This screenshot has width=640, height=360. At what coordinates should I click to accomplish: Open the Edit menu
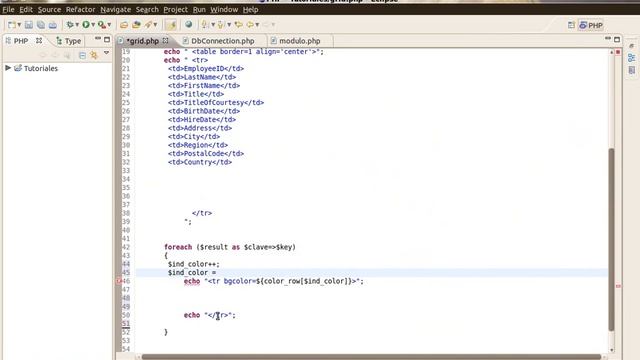pyautogui.click(x=26, y=9)
